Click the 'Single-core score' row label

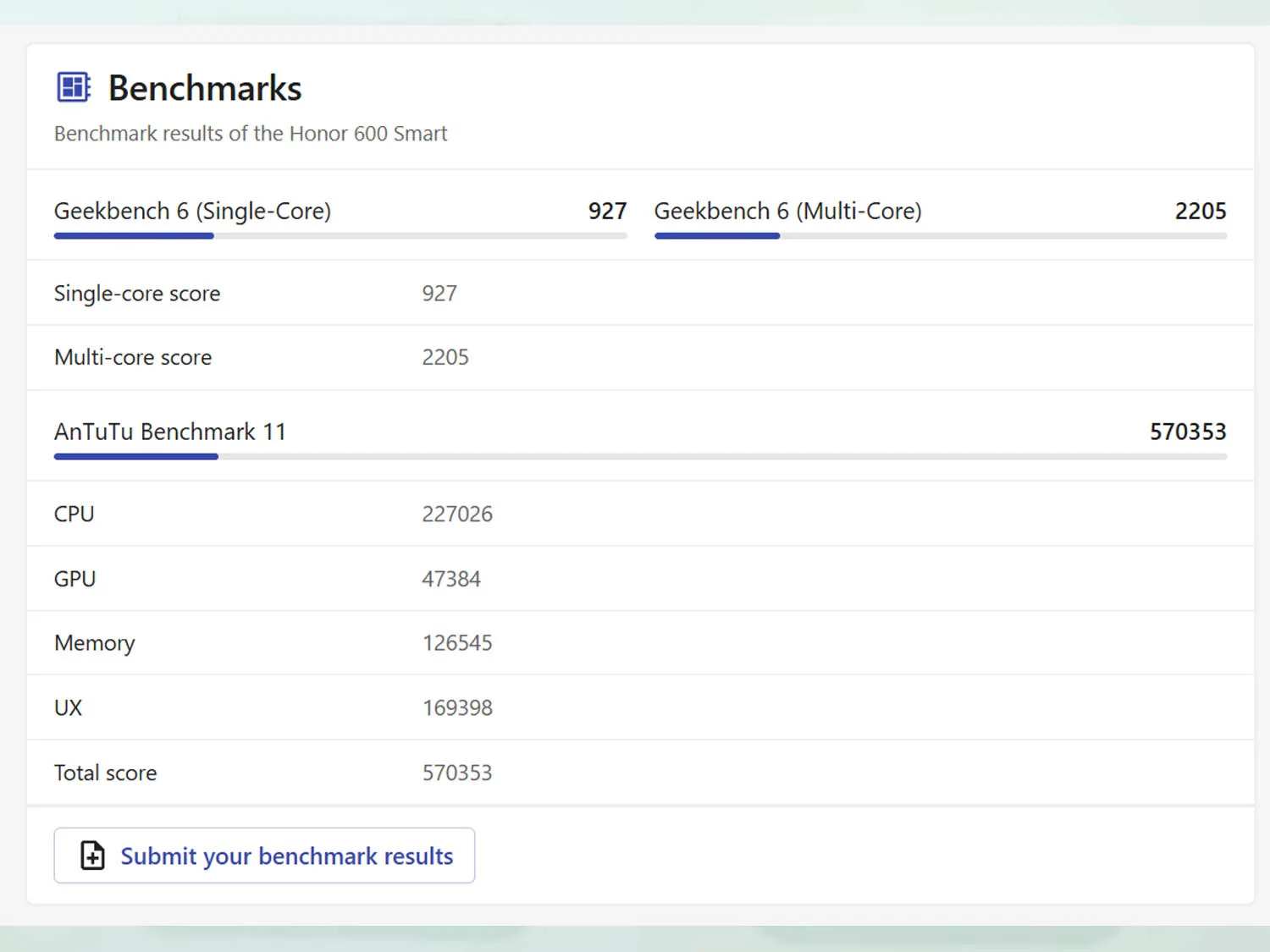coord(137,294)
